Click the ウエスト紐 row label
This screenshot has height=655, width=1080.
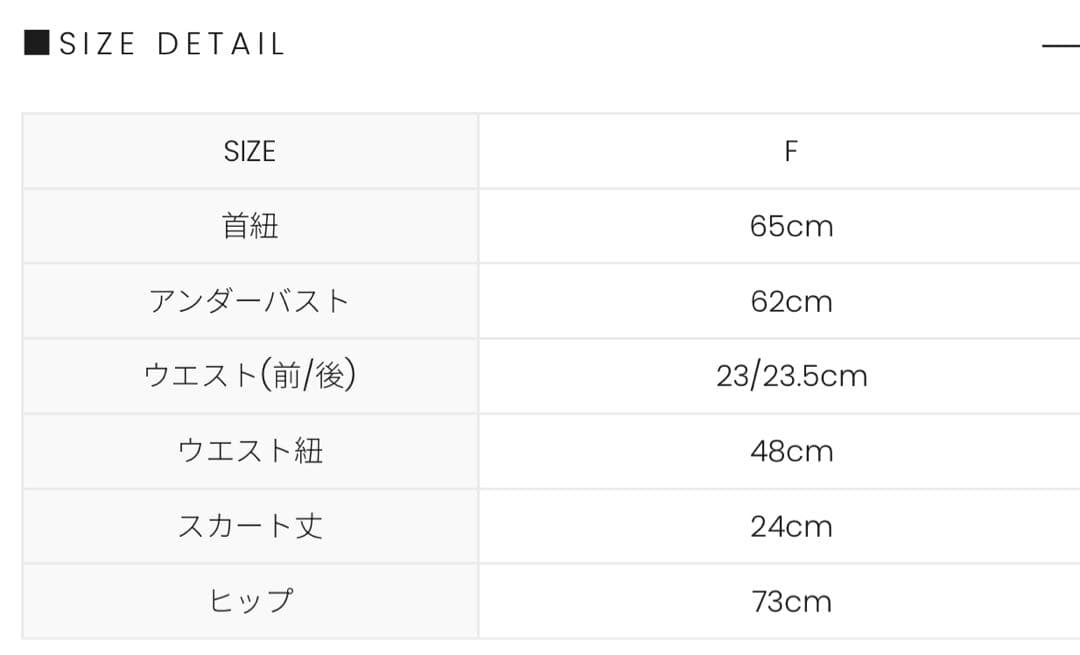[x=250, y=451]
